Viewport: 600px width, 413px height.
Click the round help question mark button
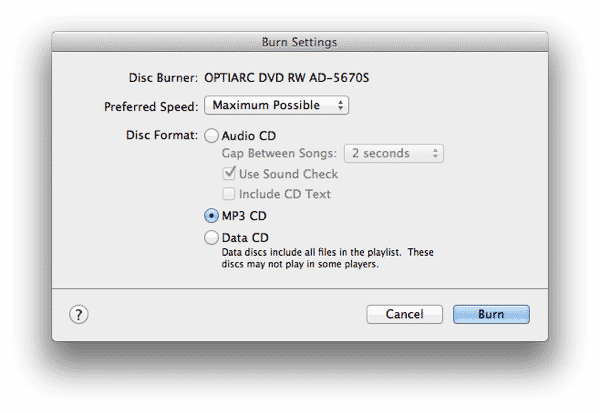(x=79, y=314)
